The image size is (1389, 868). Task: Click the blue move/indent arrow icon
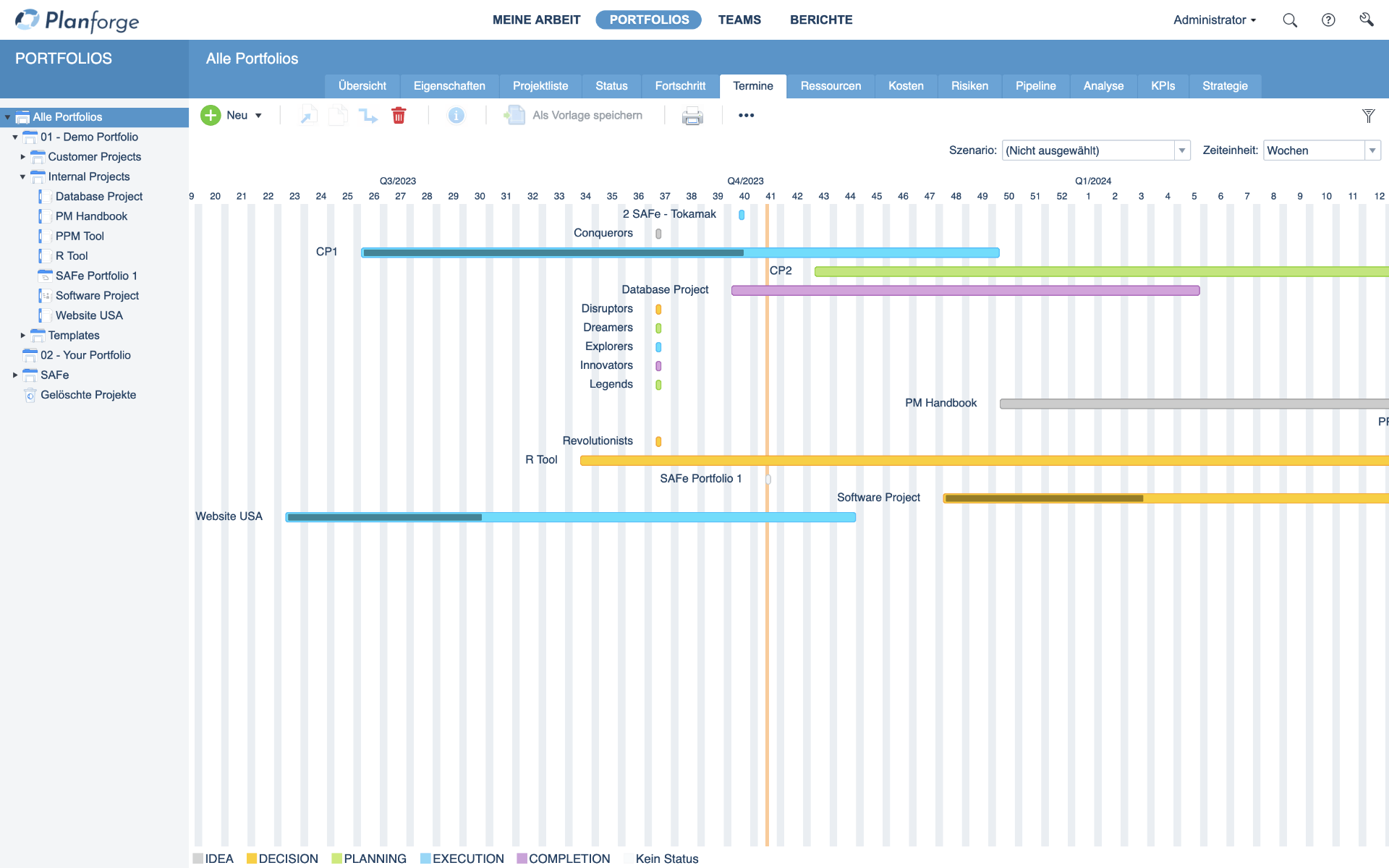click(368, 116)
